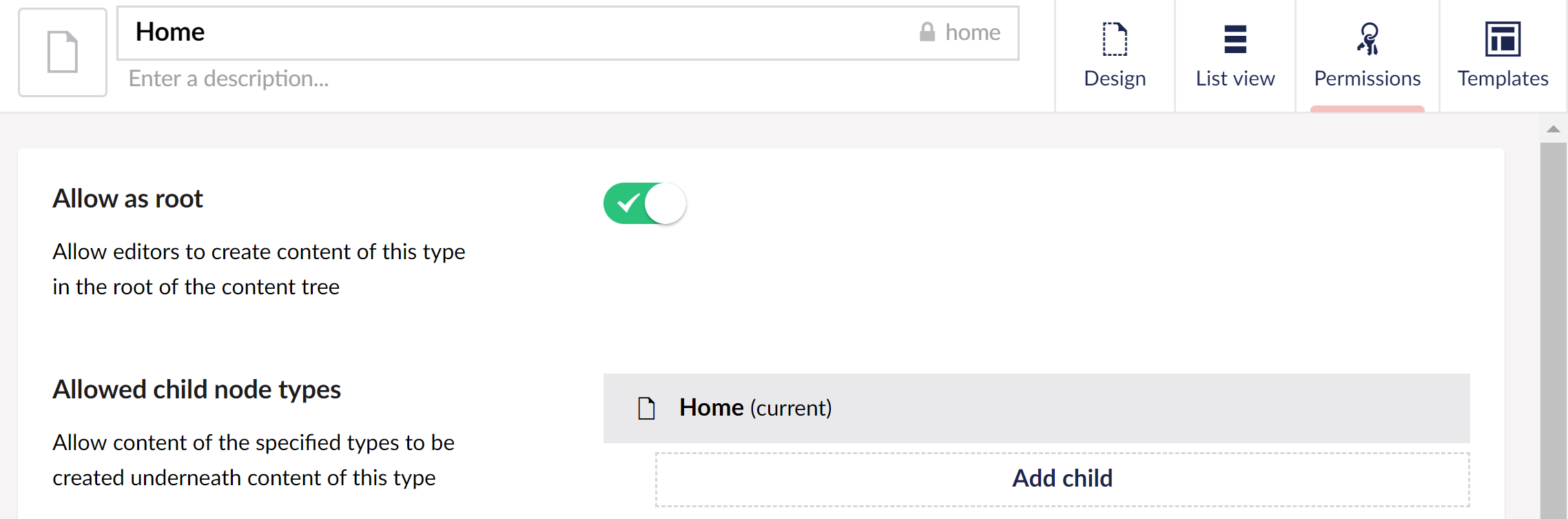Disable the Allow as root switch
This screenshot has width=1568, height=519.
(x=645, y=203)
